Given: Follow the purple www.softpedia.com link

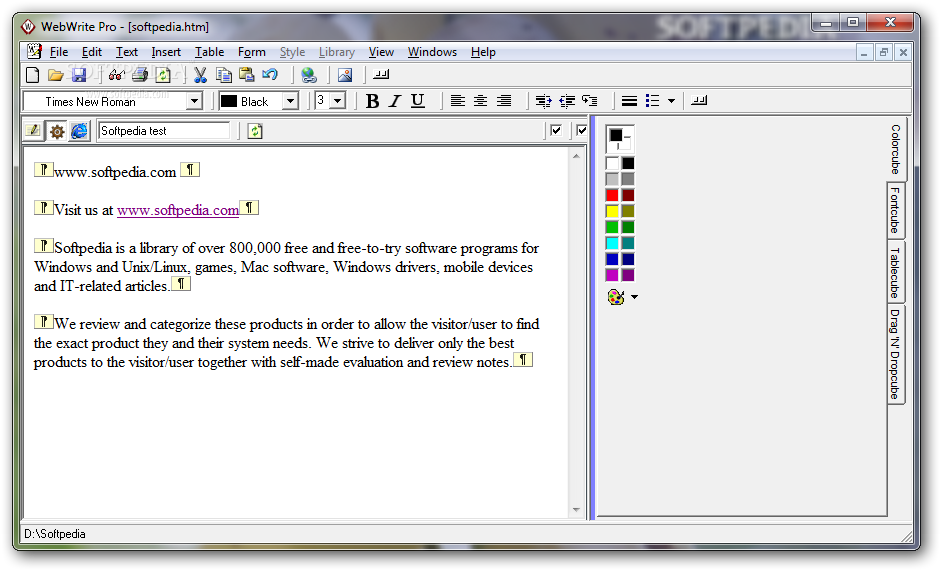Looking at the screenshot, I should point(178,210).
